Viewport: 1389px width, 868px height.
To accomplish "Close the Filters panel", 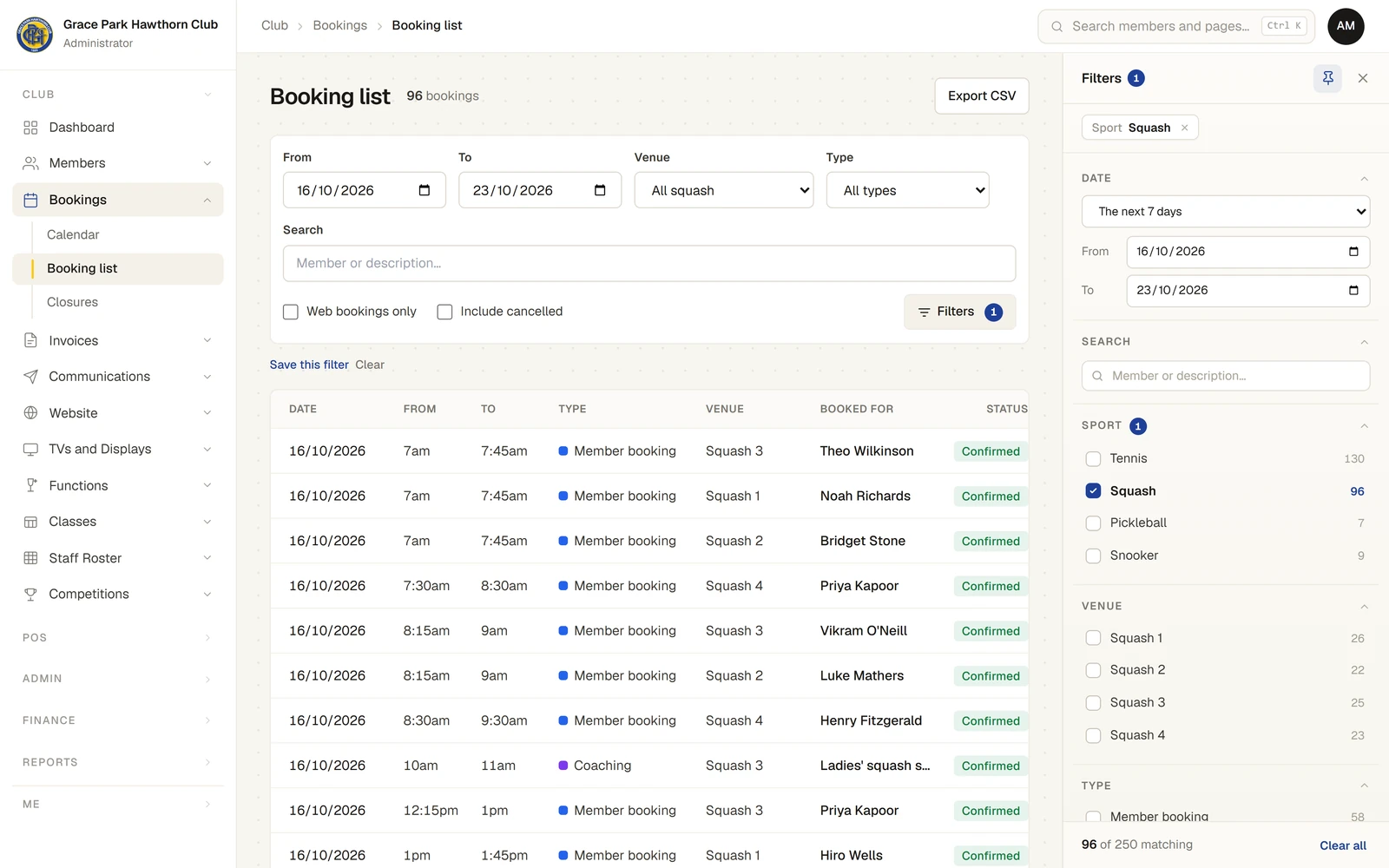I will click(1363, 78).
